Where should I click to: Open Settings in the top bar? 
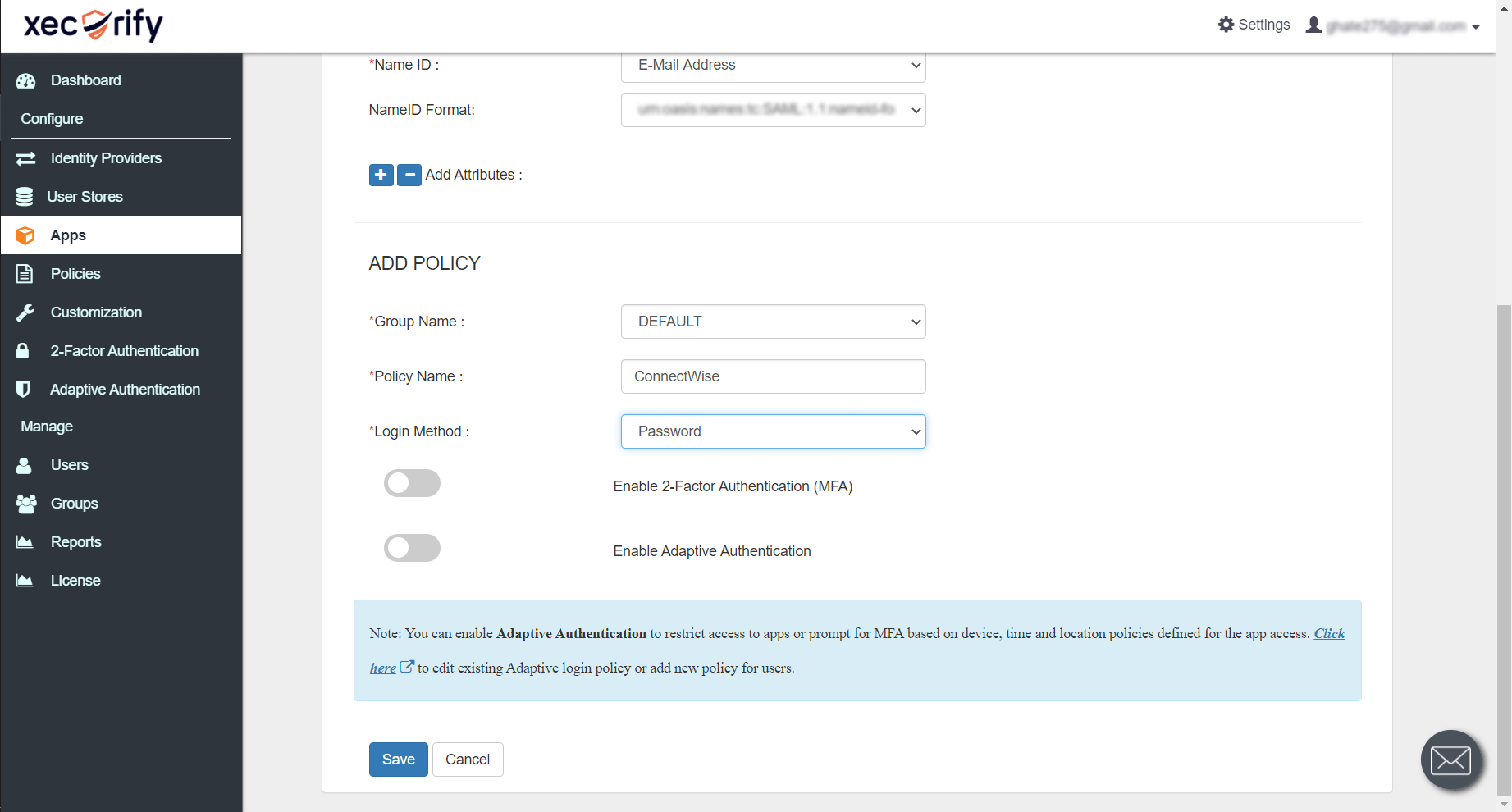click(x=1254, y=25)
